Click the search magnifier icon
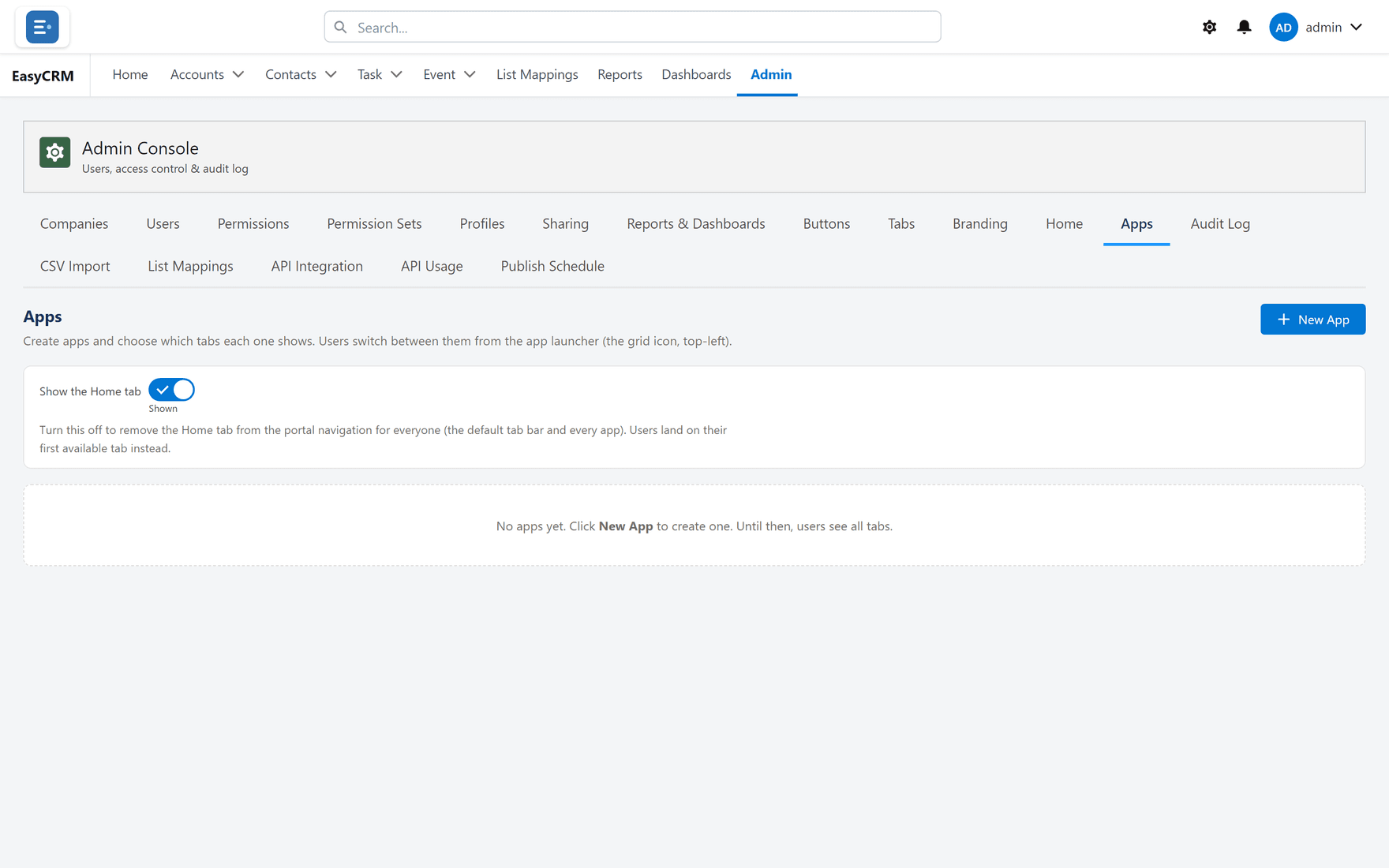This screenshot has height=868, width=1389. point(340,27)
